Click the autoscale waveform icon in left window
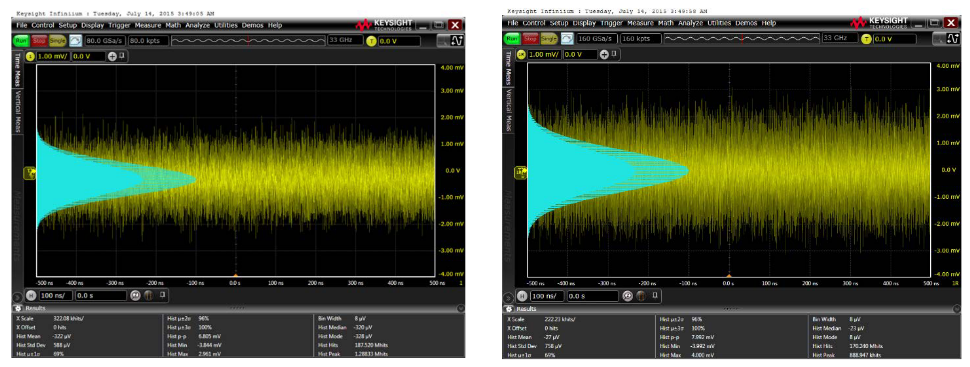The image size is (970, 367). click(x=75, y=41)
